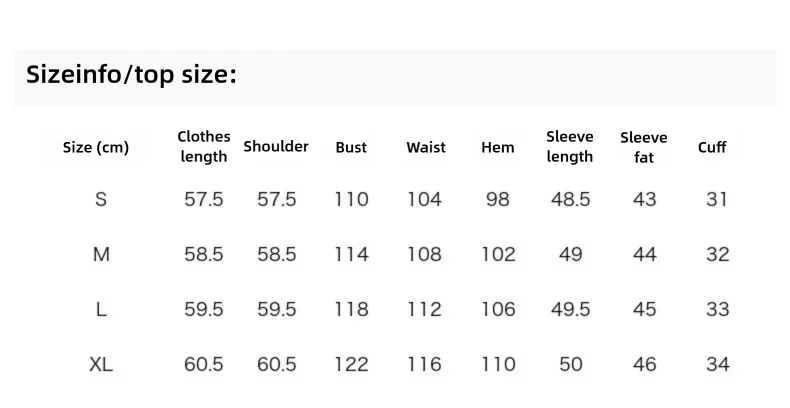Click the 'Sleeve fat' column header
Image resolution: width=790 pixels, height=408 pixels.
[644, 147]
